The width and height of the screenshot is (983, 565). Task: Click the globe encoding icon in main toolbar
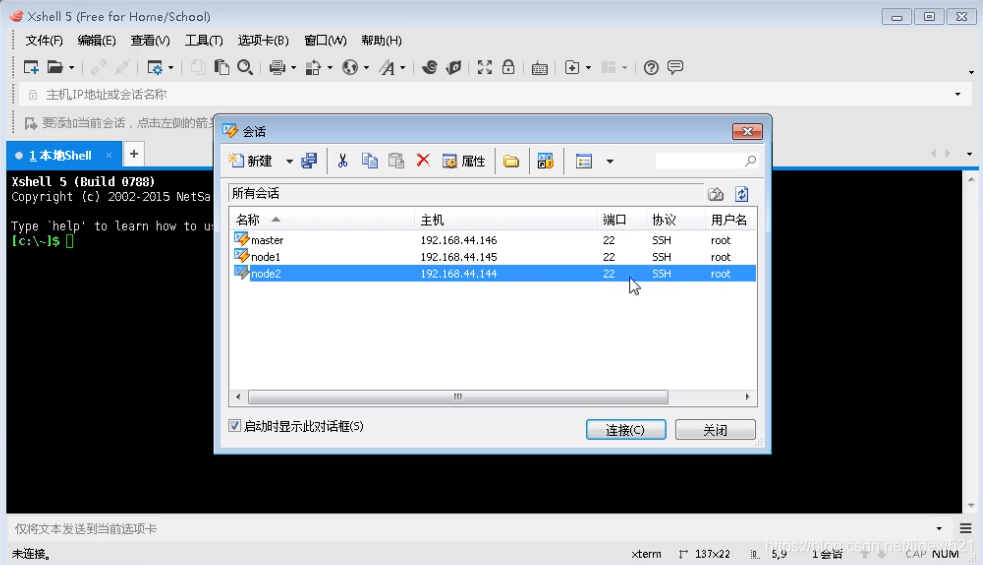point(350,67)
